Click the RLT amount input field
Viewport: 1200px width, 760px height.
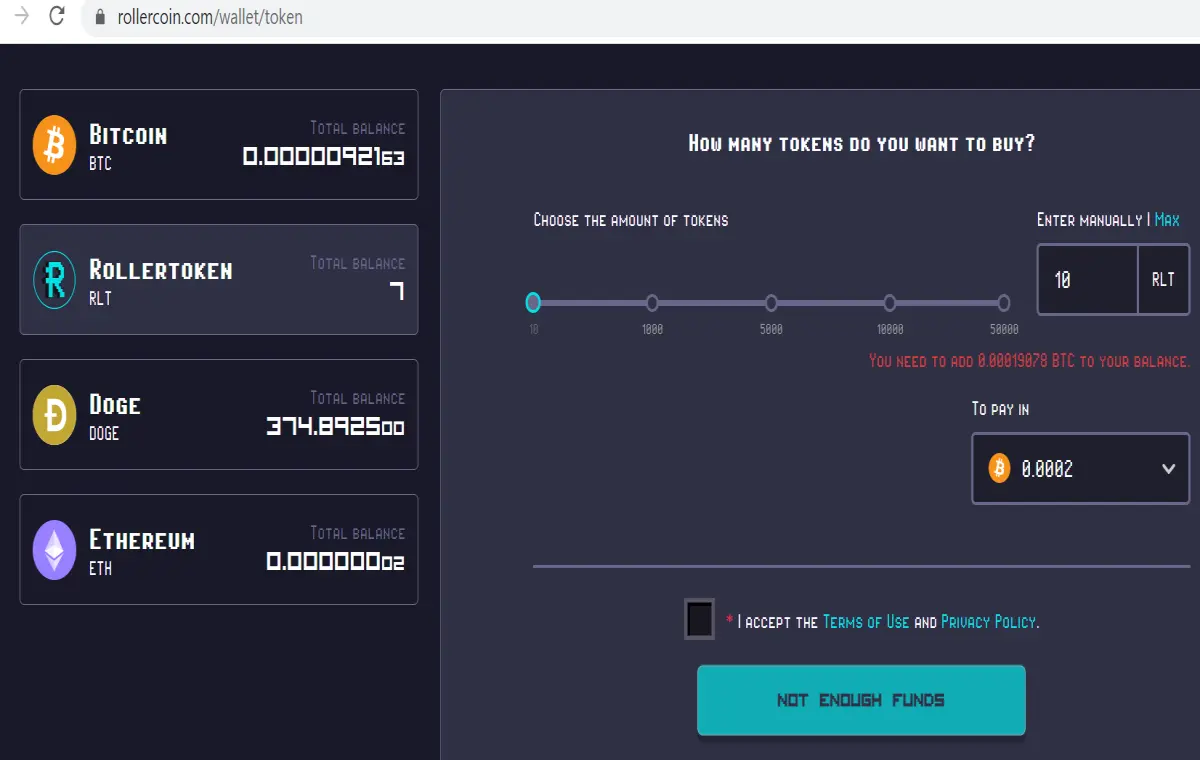tap(1088, 280)
